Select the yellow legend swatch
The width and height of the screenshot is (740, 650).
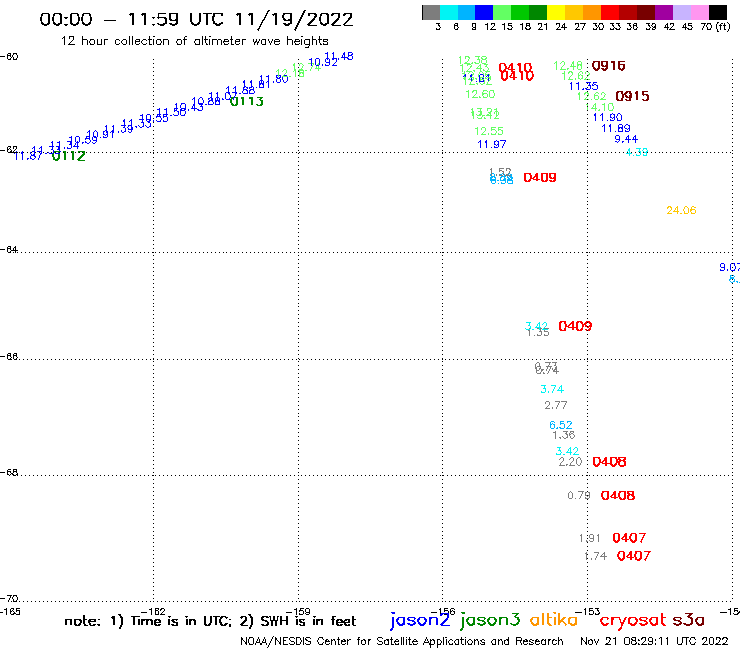[556, 12]
